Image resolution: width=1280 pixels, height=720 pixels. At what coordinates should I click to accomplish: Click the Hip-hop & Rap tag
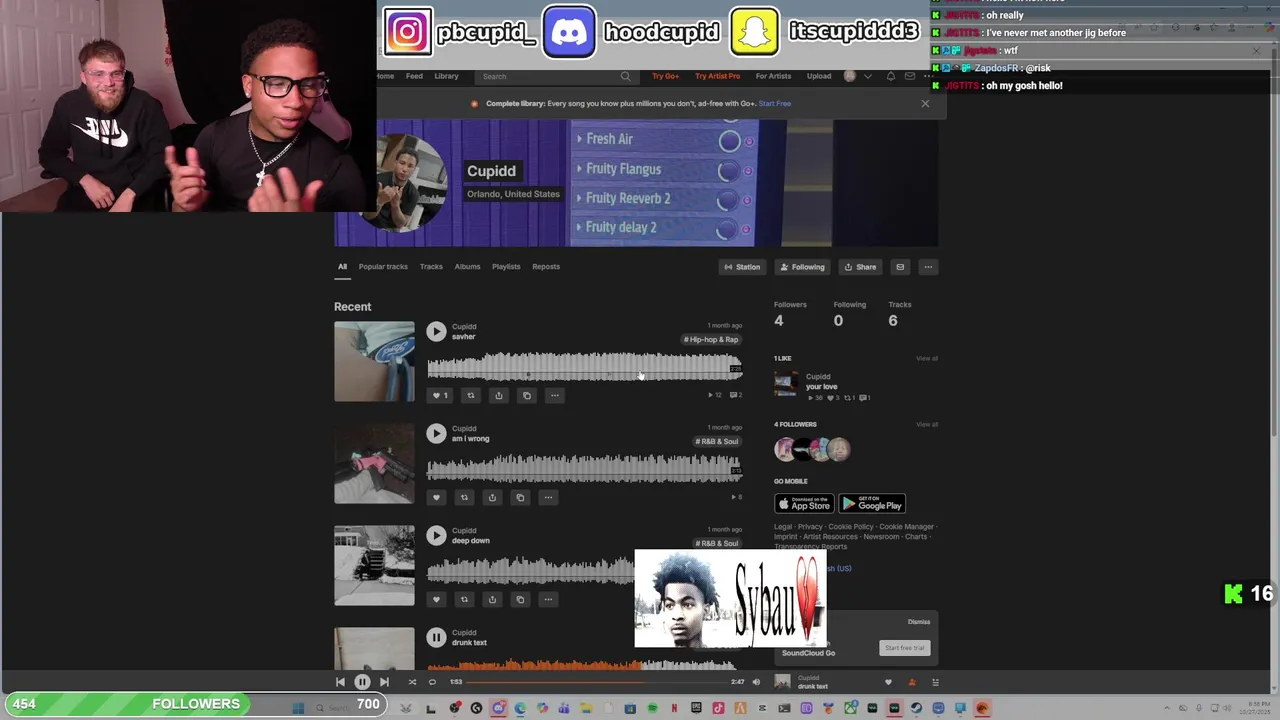(711, 339)
